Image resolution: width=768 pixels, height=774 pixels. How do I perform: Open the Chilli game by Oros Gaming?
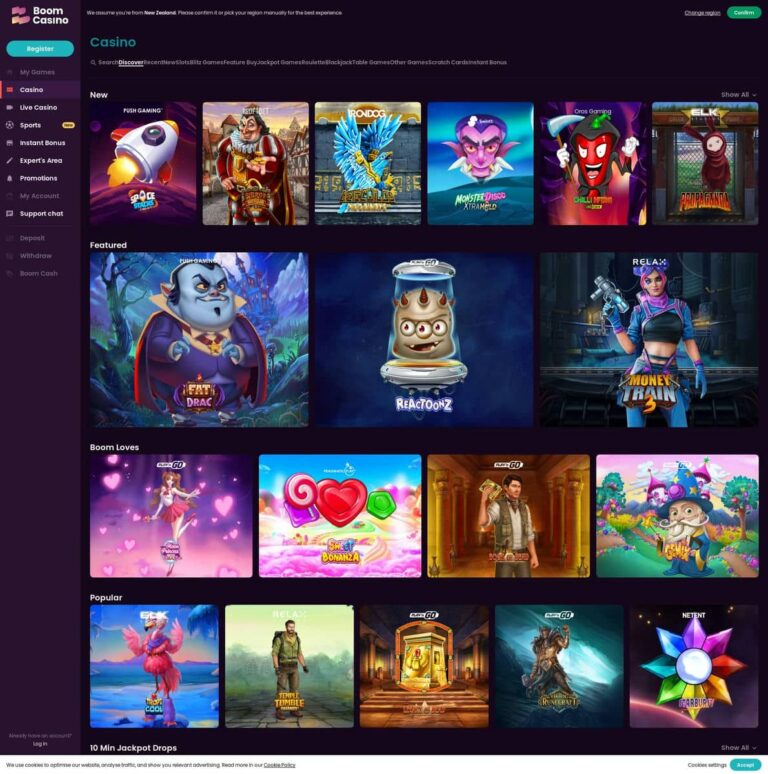(x=593, y=164)
